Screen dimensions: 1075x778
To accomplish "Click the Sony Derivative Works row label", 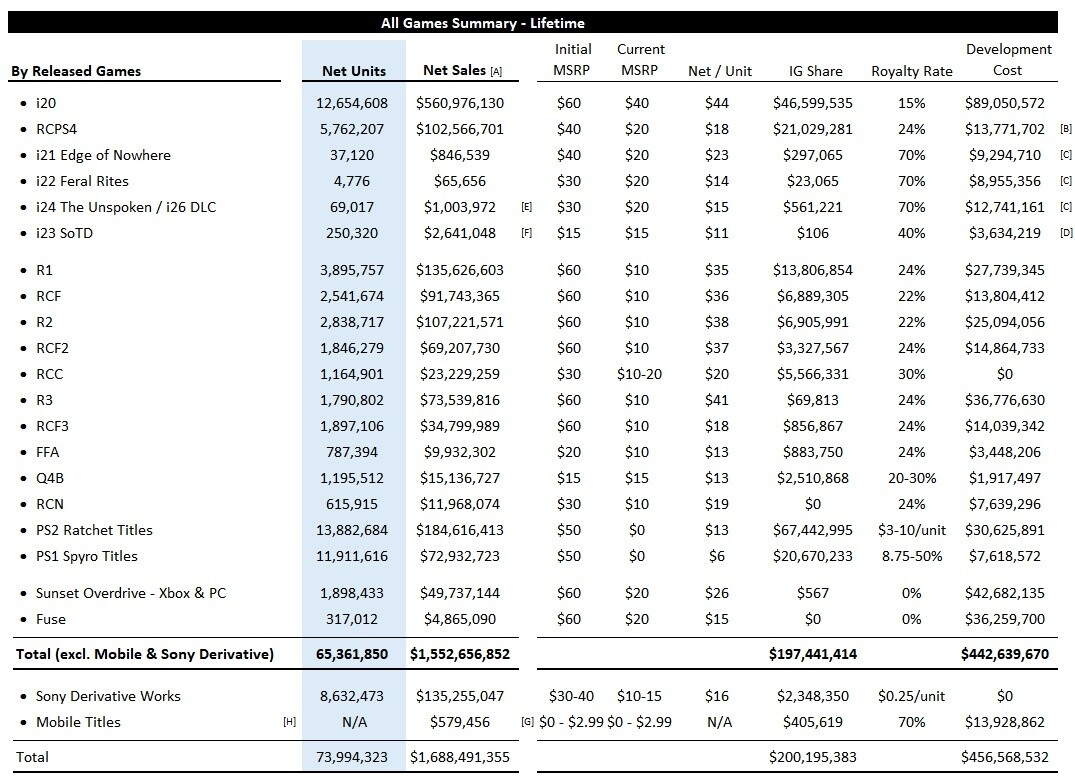I will 108,696.
